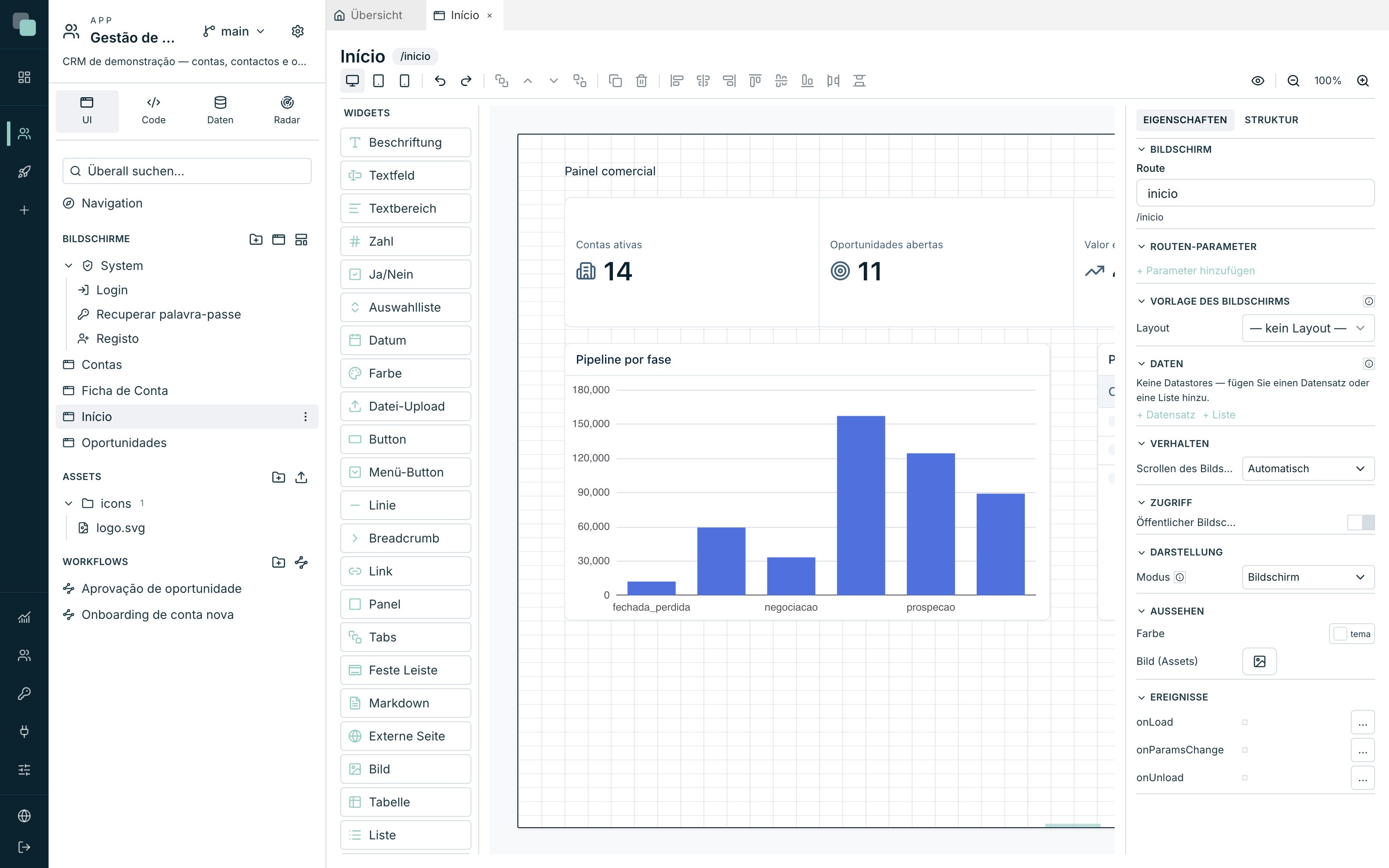Click the undo arrow in the toolbar
This screenshot has height=868, width=1389.
tap(440, 81)
